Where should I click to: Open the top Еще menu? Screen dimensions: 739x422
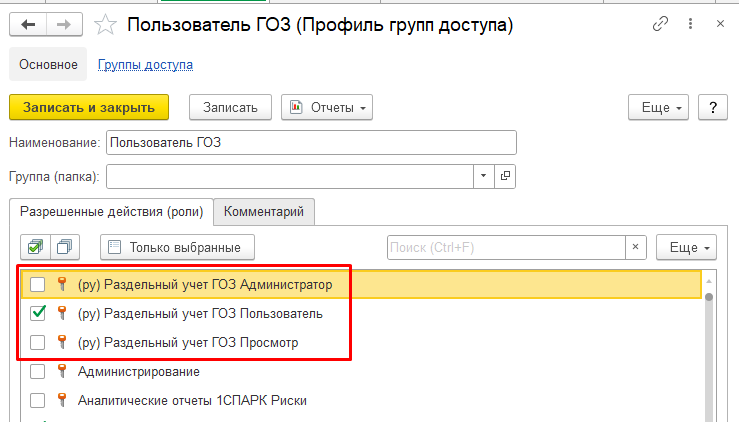click(x=658, y=107)
